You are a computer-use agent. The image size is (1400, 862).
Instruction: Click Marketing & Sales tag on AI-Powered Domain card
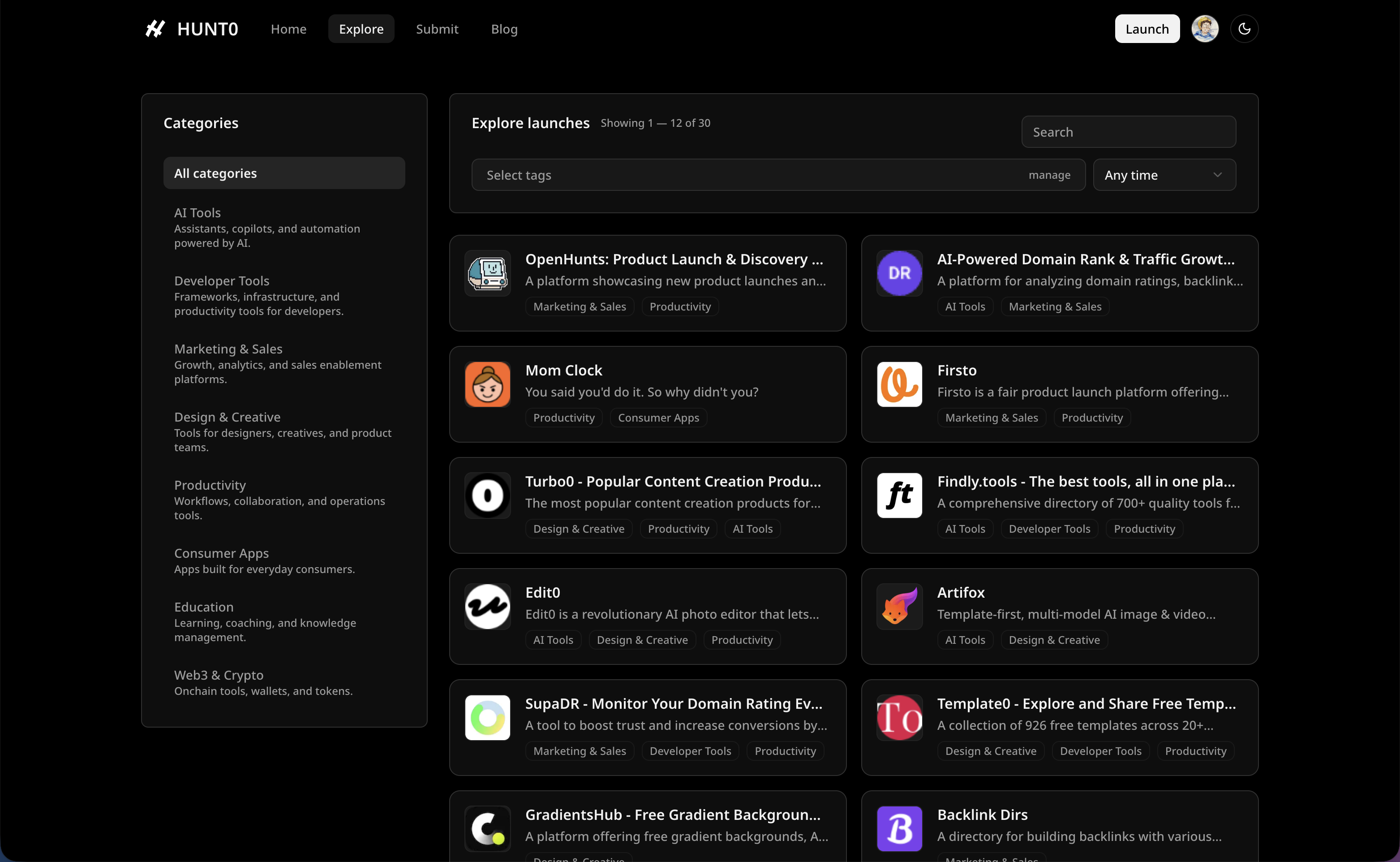pyautogui.click(x=1055, y=306)
